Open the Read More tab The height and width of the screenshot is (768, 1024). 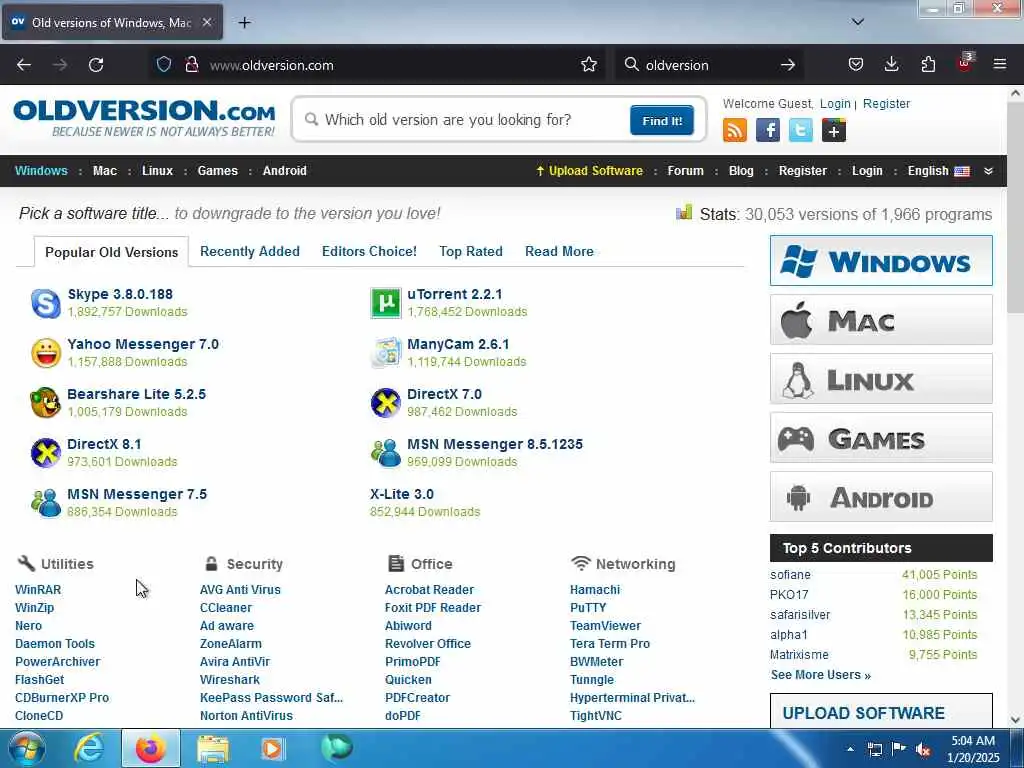click(x=559, y=251)
